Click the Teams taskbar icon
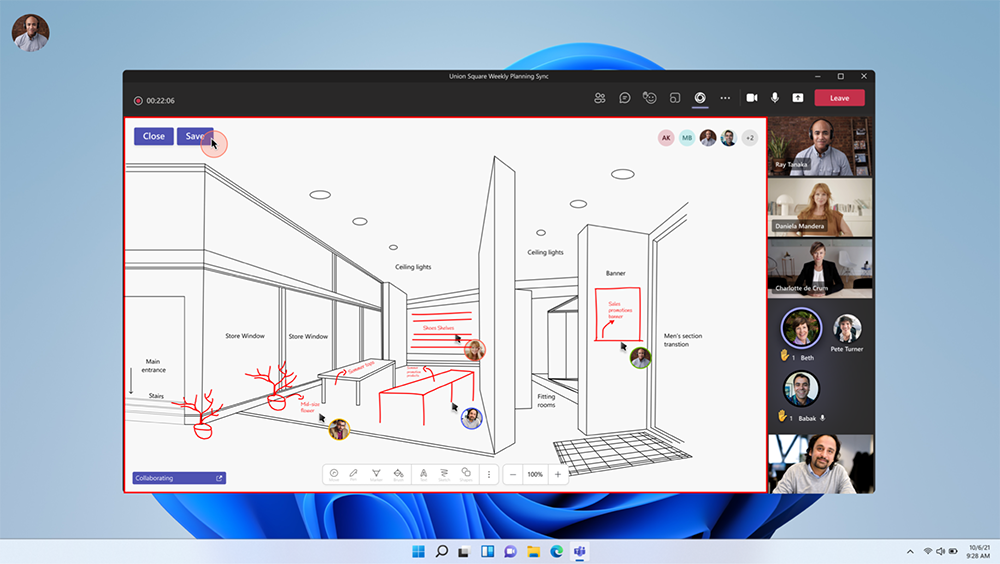The height and width of the screenshot is (564, 1000). coord(579,551)
